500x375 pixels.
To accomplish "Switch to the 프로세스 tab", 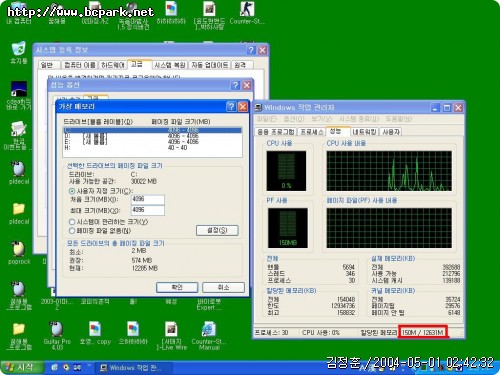I will coord(312,132).
